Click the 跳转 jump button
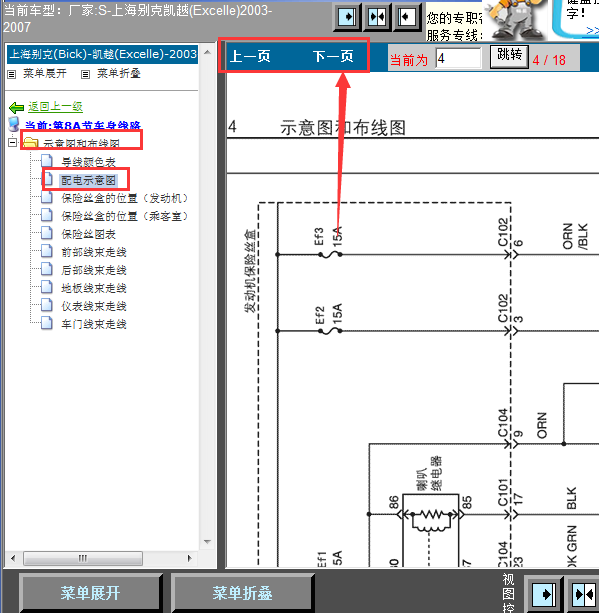Image resolution: width=599 pixels, height=613 pixels. [509, 56]
